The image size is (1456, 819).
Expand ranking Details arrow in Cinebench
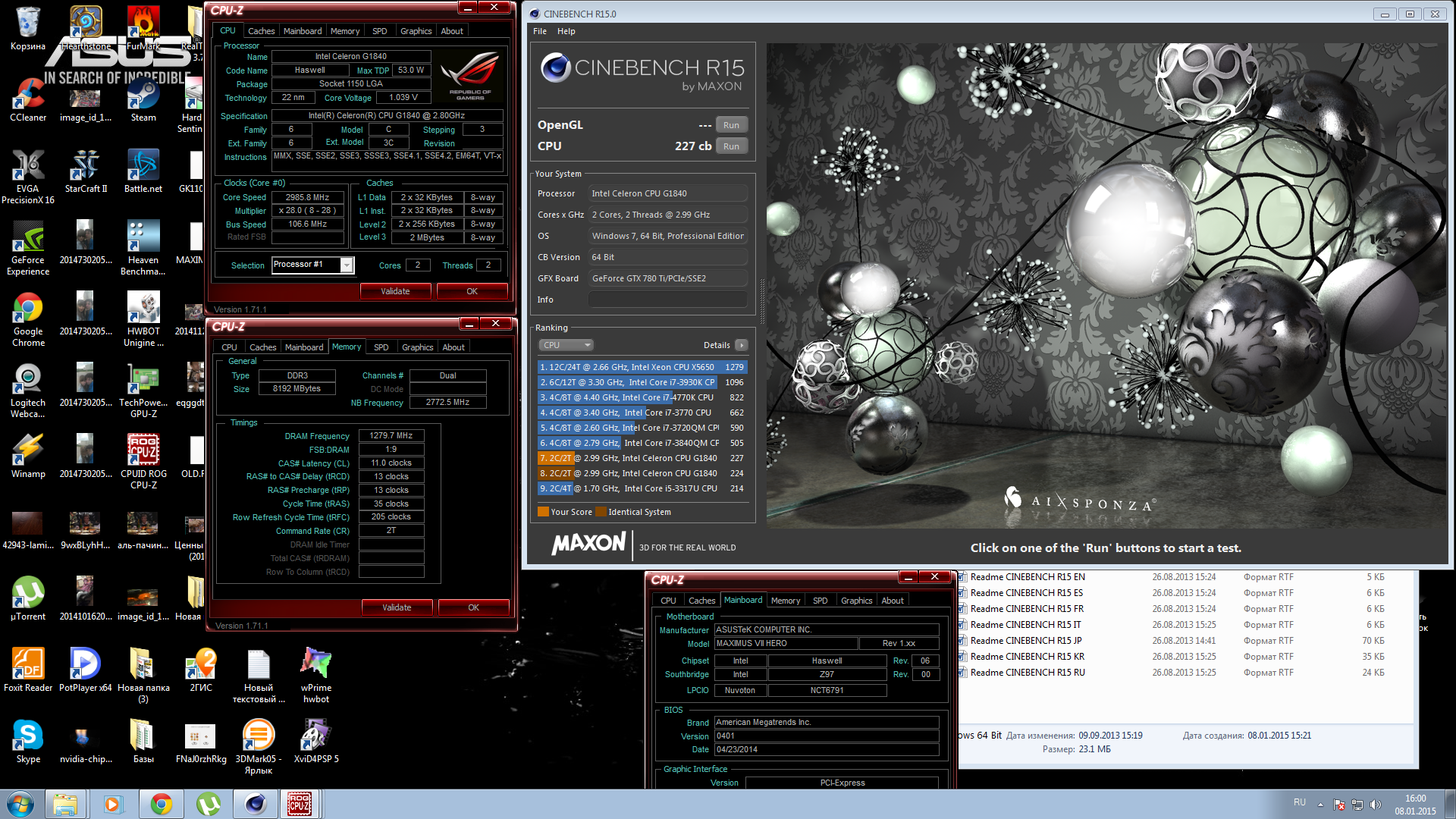[x=742, y=345]
